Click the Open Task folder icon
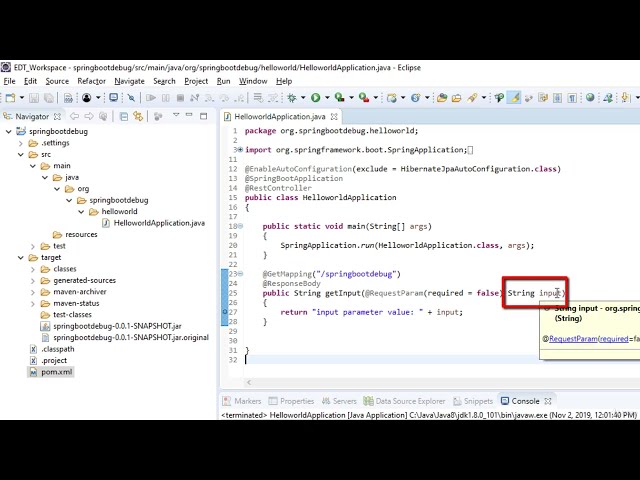640x480 pixels. pos(456,98)
